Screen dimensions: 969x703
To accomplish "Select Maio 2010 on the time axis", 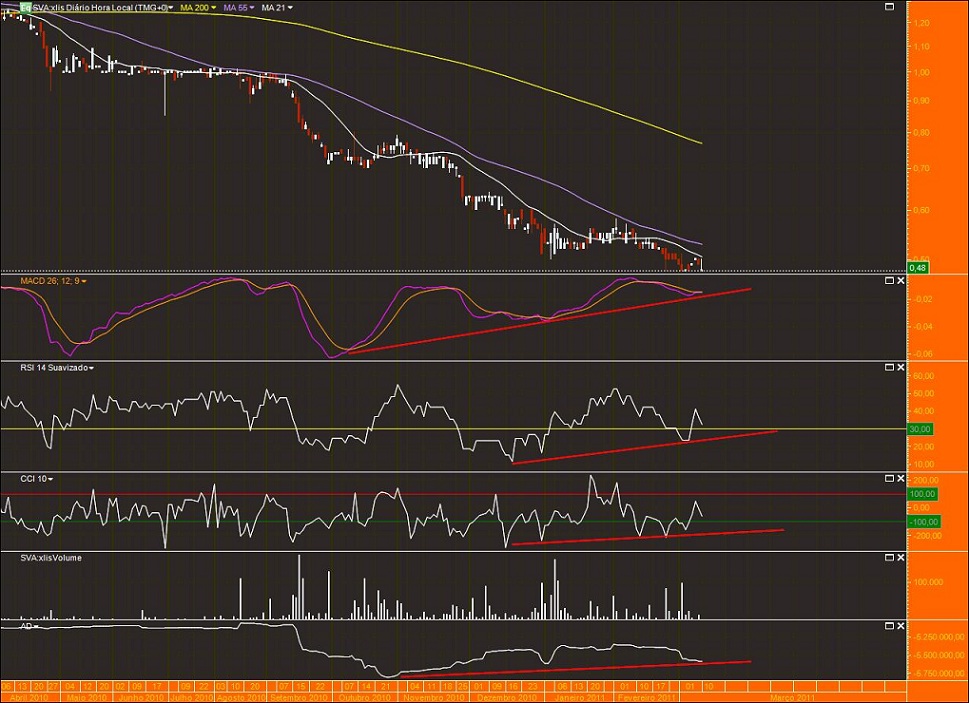I will (x=87, y=697).
